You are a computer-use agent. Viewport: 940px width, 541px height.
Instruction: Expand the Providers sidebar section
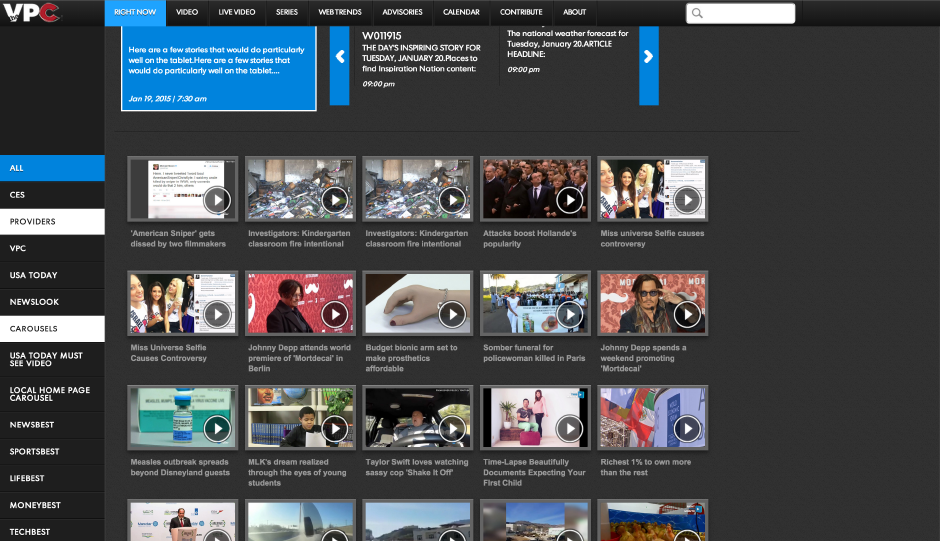coord(52,221)
